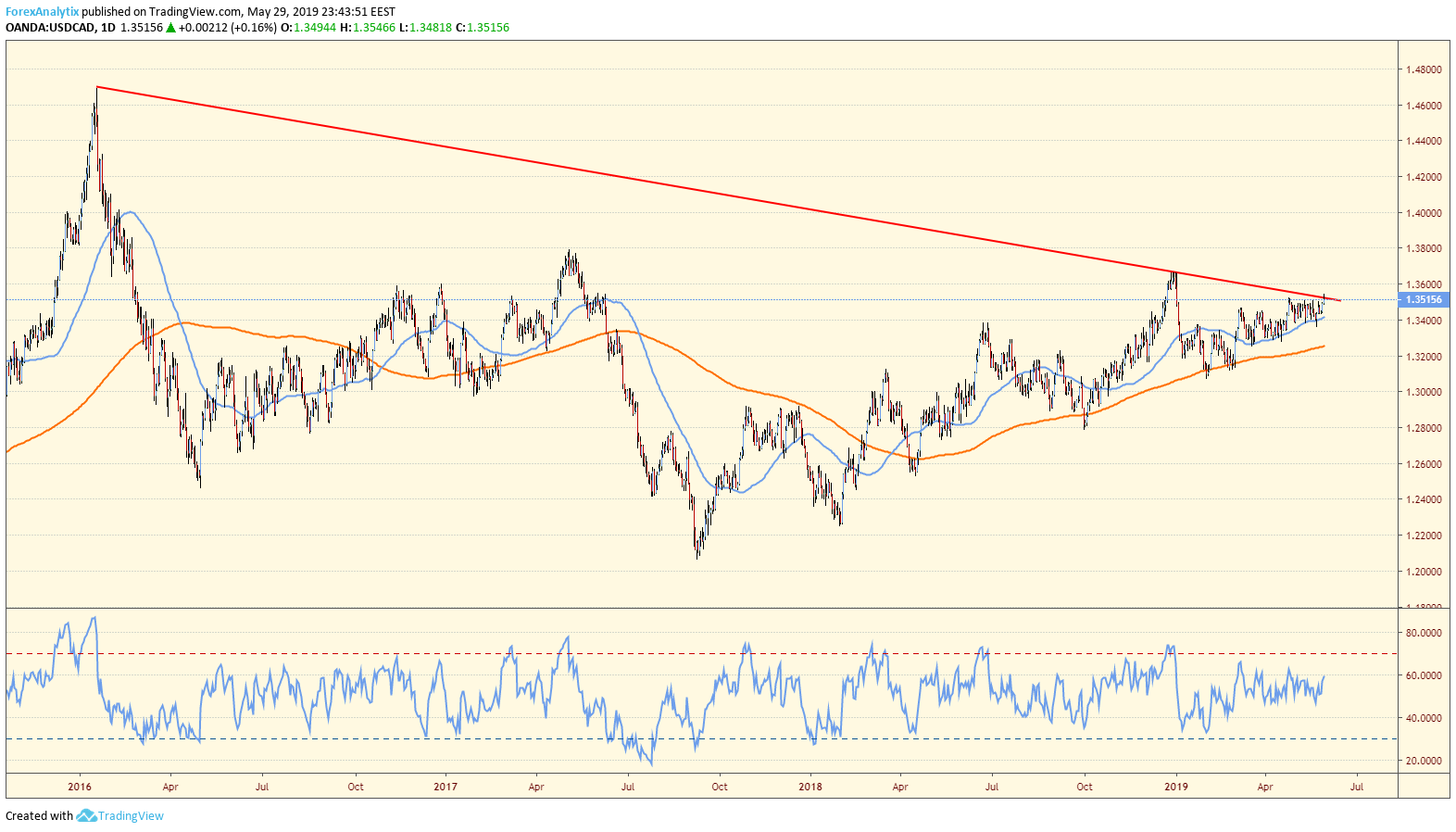Click the 1D timeframe label

point(108,28)
